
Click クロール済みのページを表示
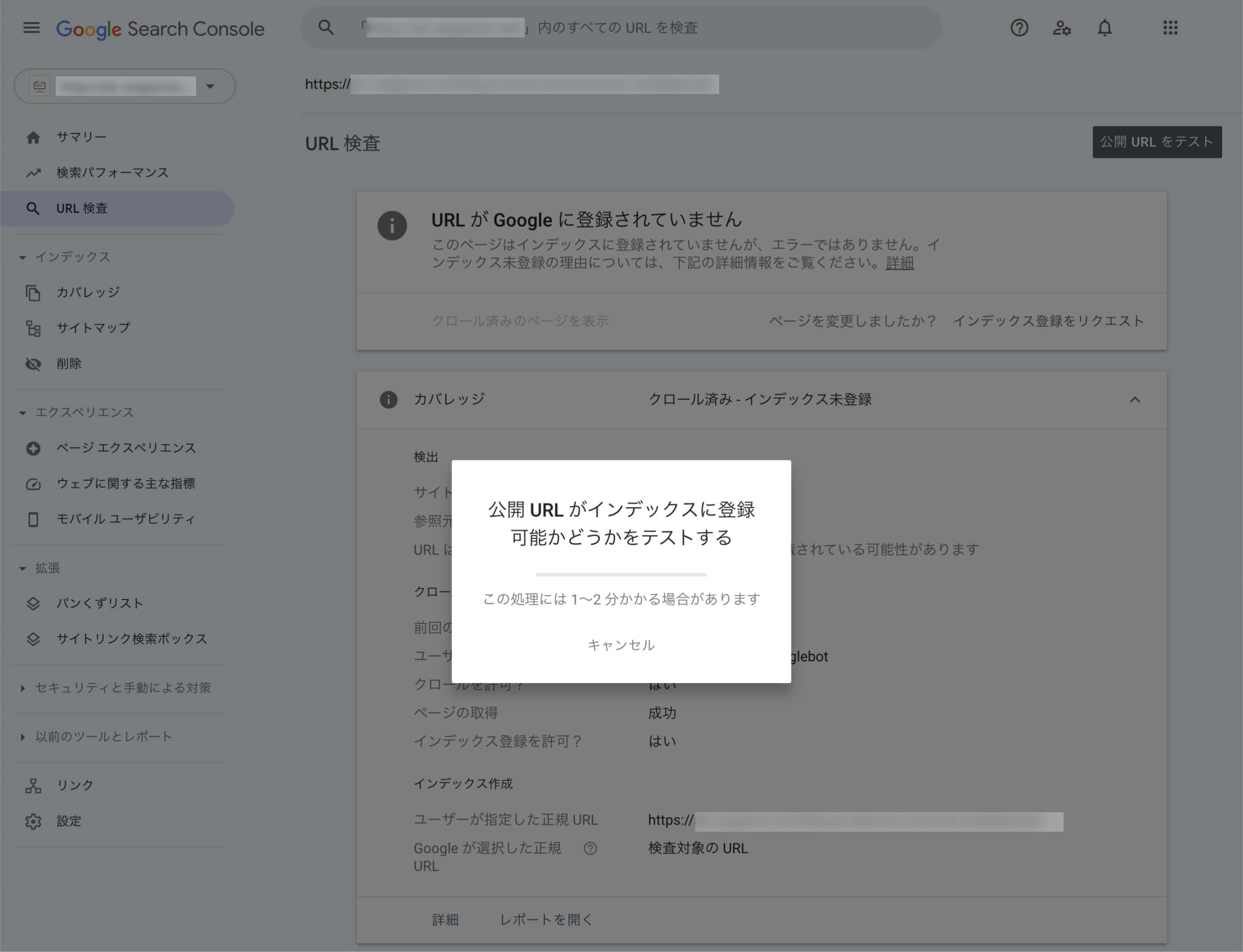(521, 321)
